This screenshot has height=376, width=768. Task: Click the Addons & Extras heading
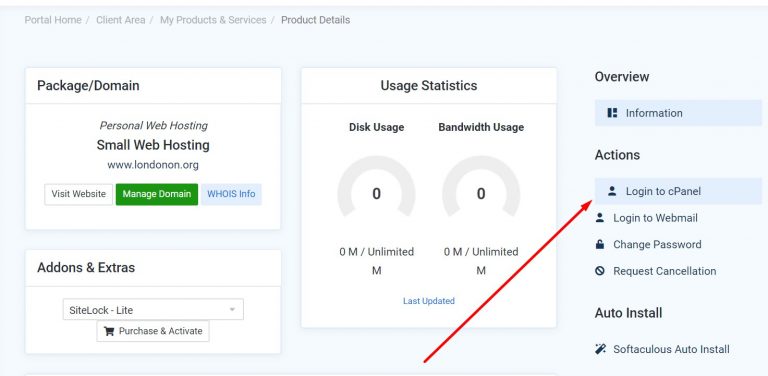click(x=86, y=268)
